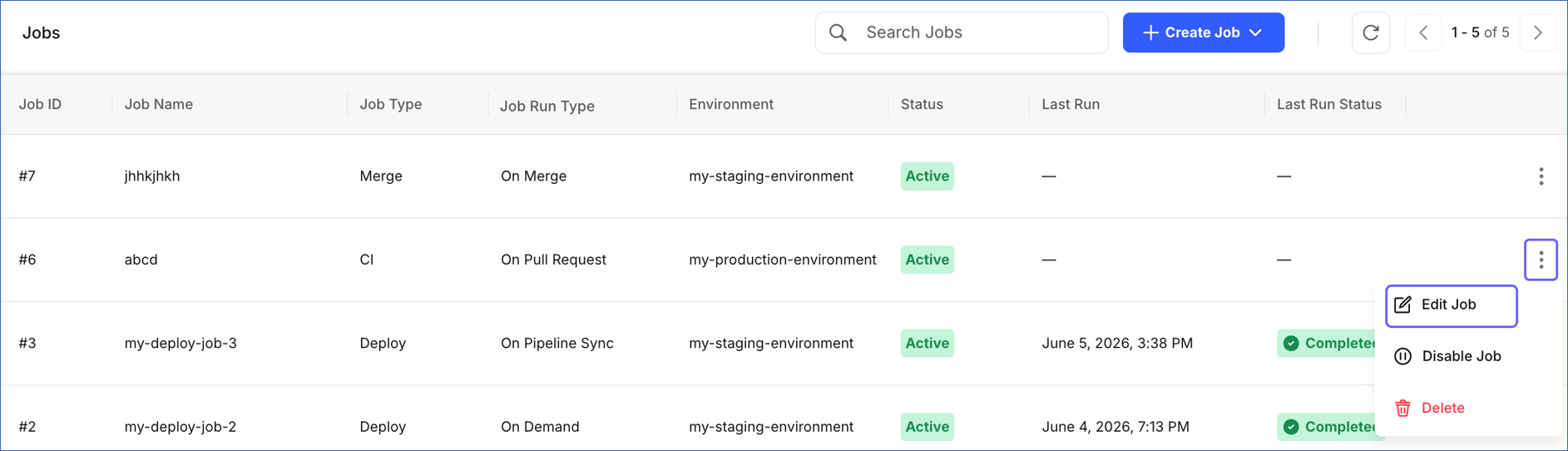This screenshot has width=1568, height=451.
Task: Click the Job ID column header
Action: coord(41,104)
